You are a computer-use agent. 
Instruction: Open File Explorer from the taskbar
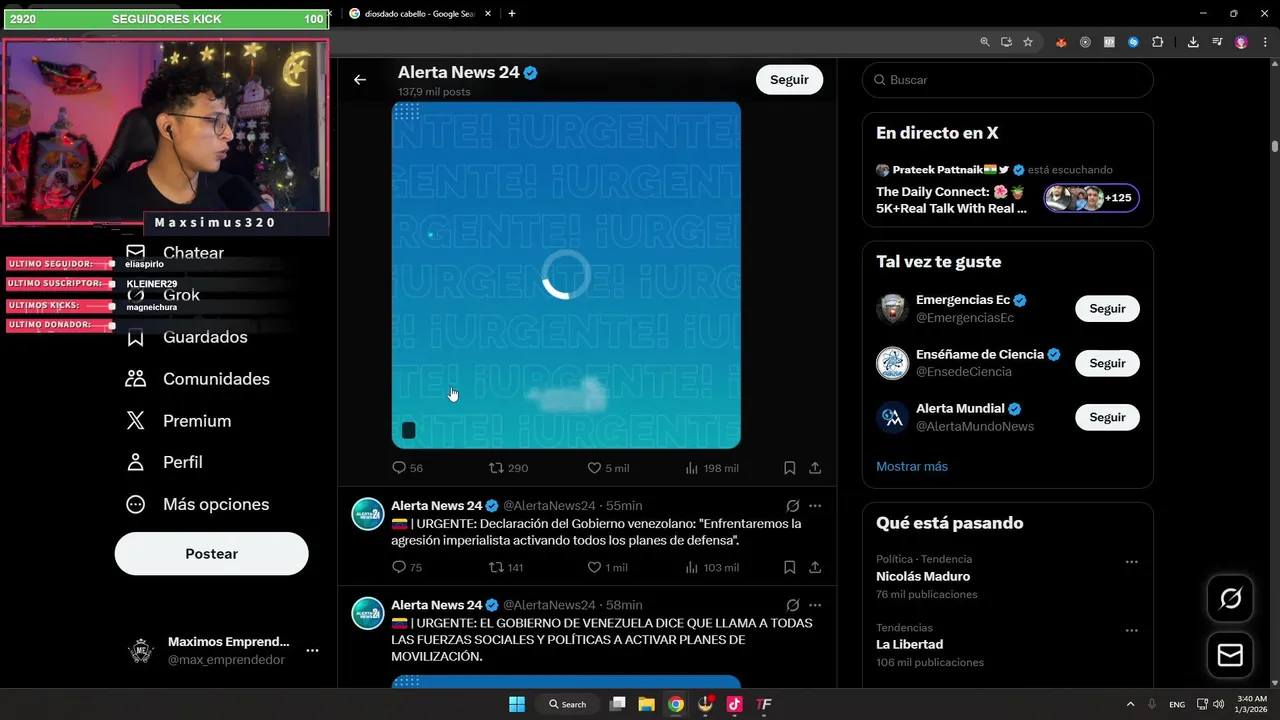(647, 704)
